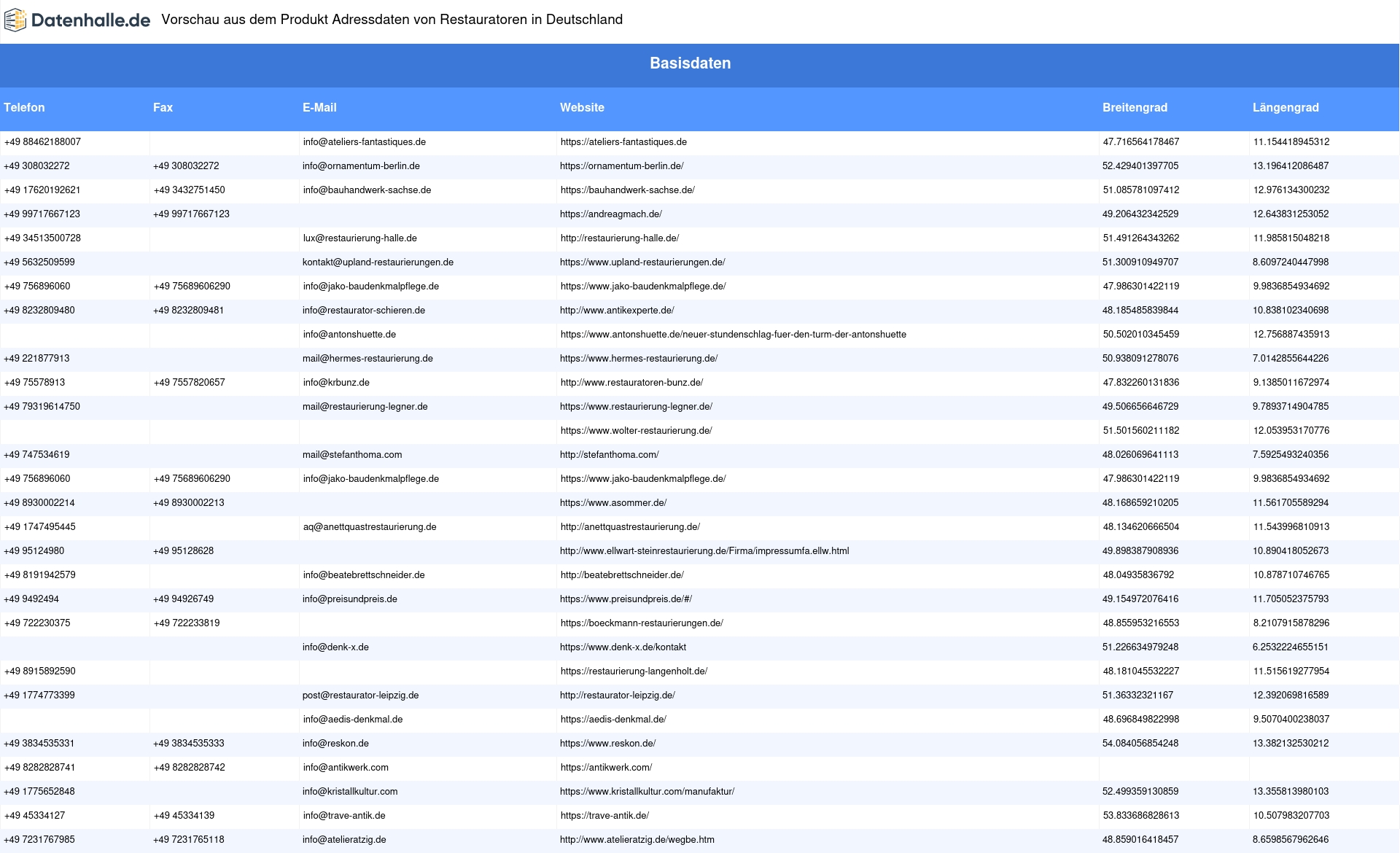Screen dimensions: 1400x853
Task: Click fax number +49 7231765118
Action: point(189,840)
